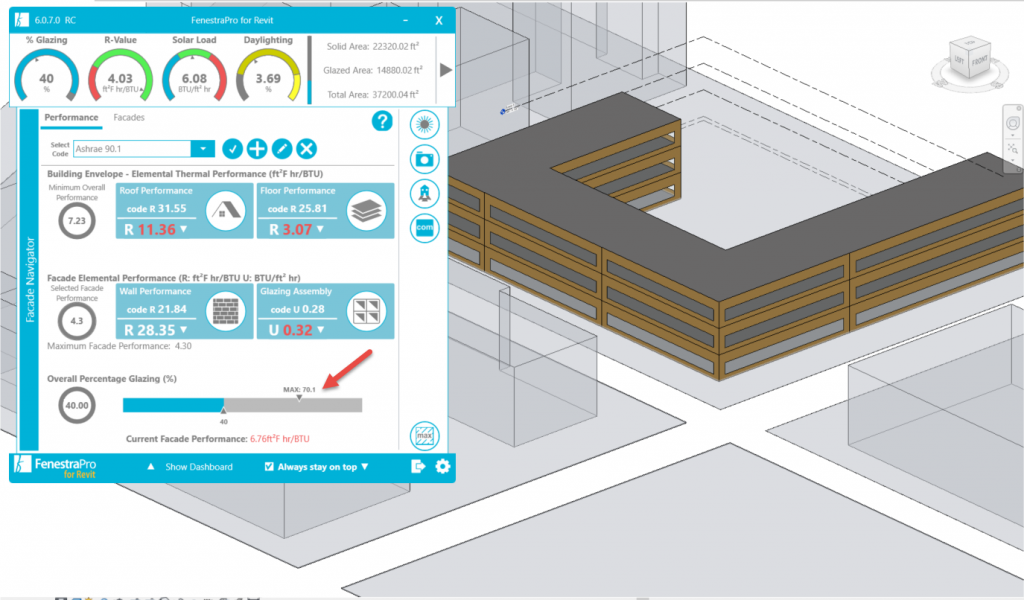Screen dimensions: 1024x600
Task: Apply selected code with checkmark icon
Action: [232, 149]
